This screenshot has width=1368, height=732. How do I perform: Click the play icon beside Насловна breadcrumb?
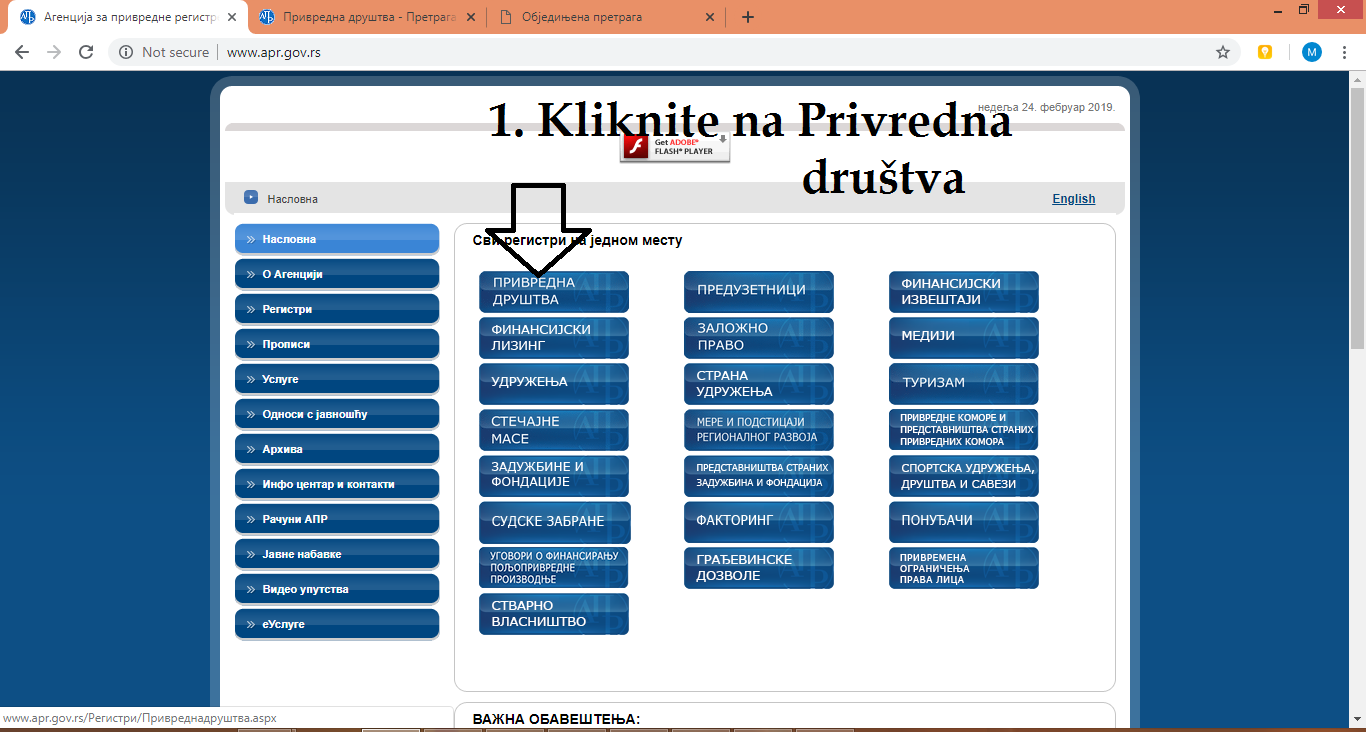pos(251,198)
